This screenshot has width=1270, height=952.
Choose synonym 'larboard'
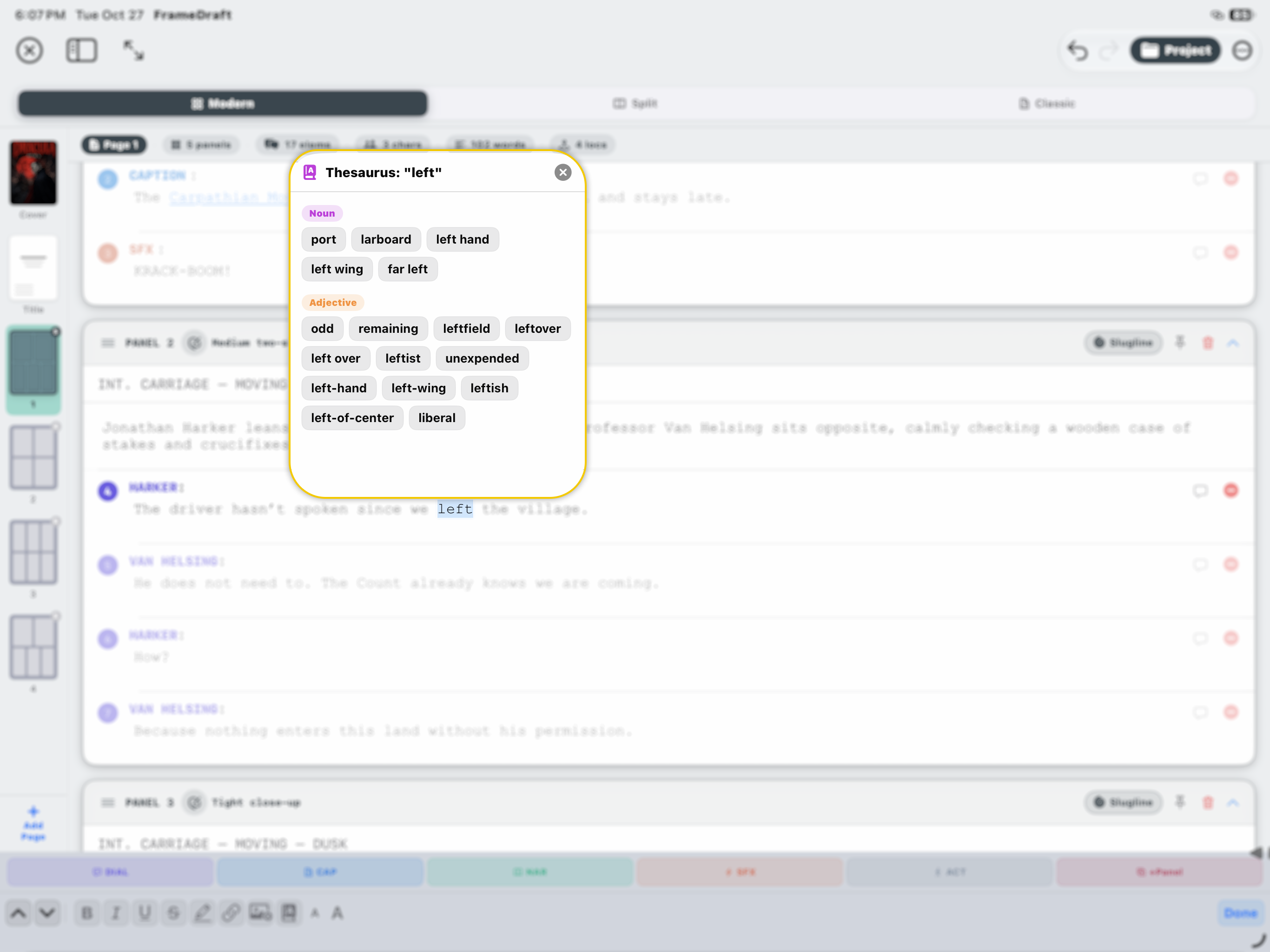coord(386,239)
